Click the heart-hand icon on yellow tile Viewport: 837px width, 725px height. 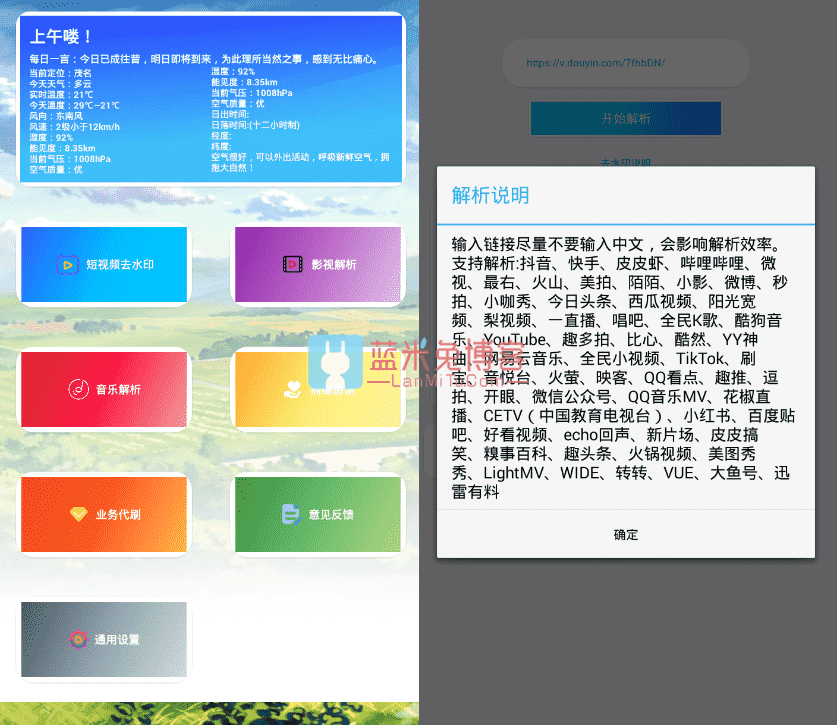(292, 390)
